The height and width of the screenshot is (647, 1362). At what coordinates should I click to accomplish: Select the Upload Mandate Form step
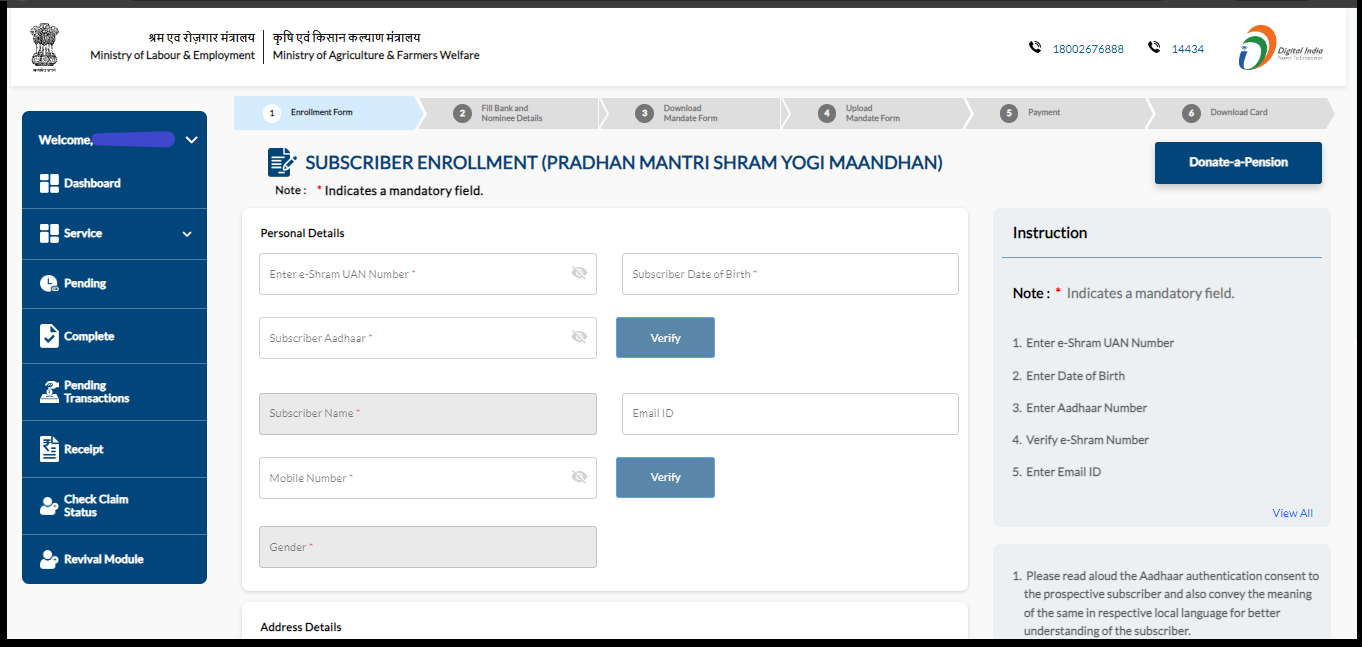874,113
